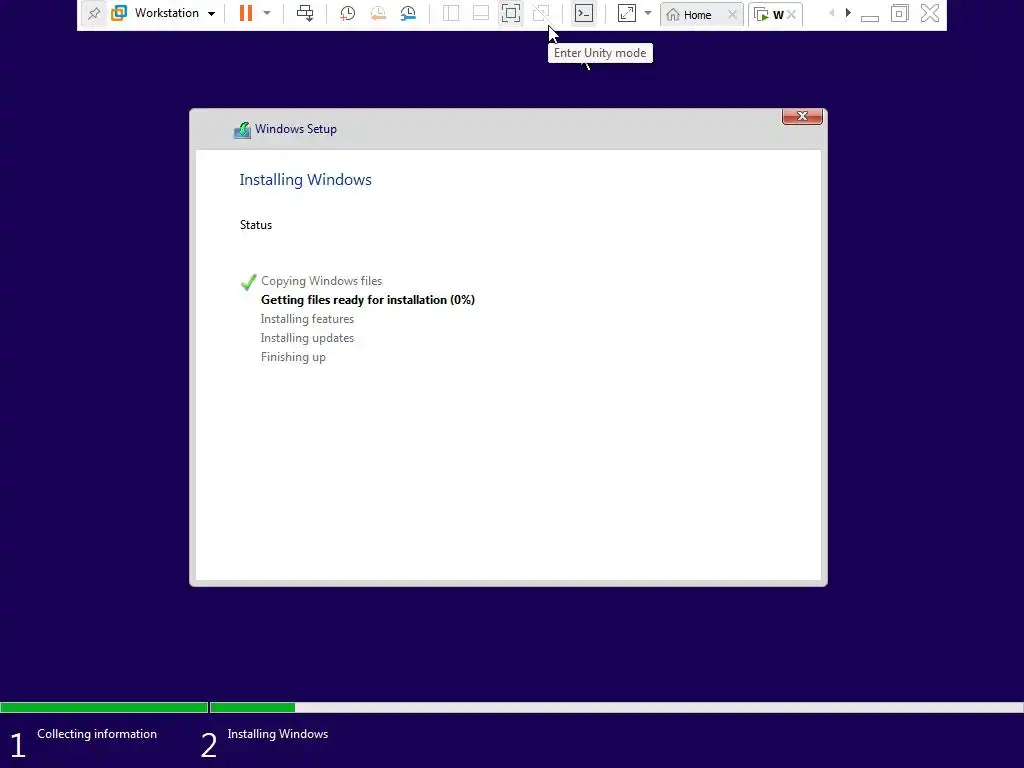This screenshot has width=1024, height=768.
Task: Click the Status label
Action: coord(256,225)
